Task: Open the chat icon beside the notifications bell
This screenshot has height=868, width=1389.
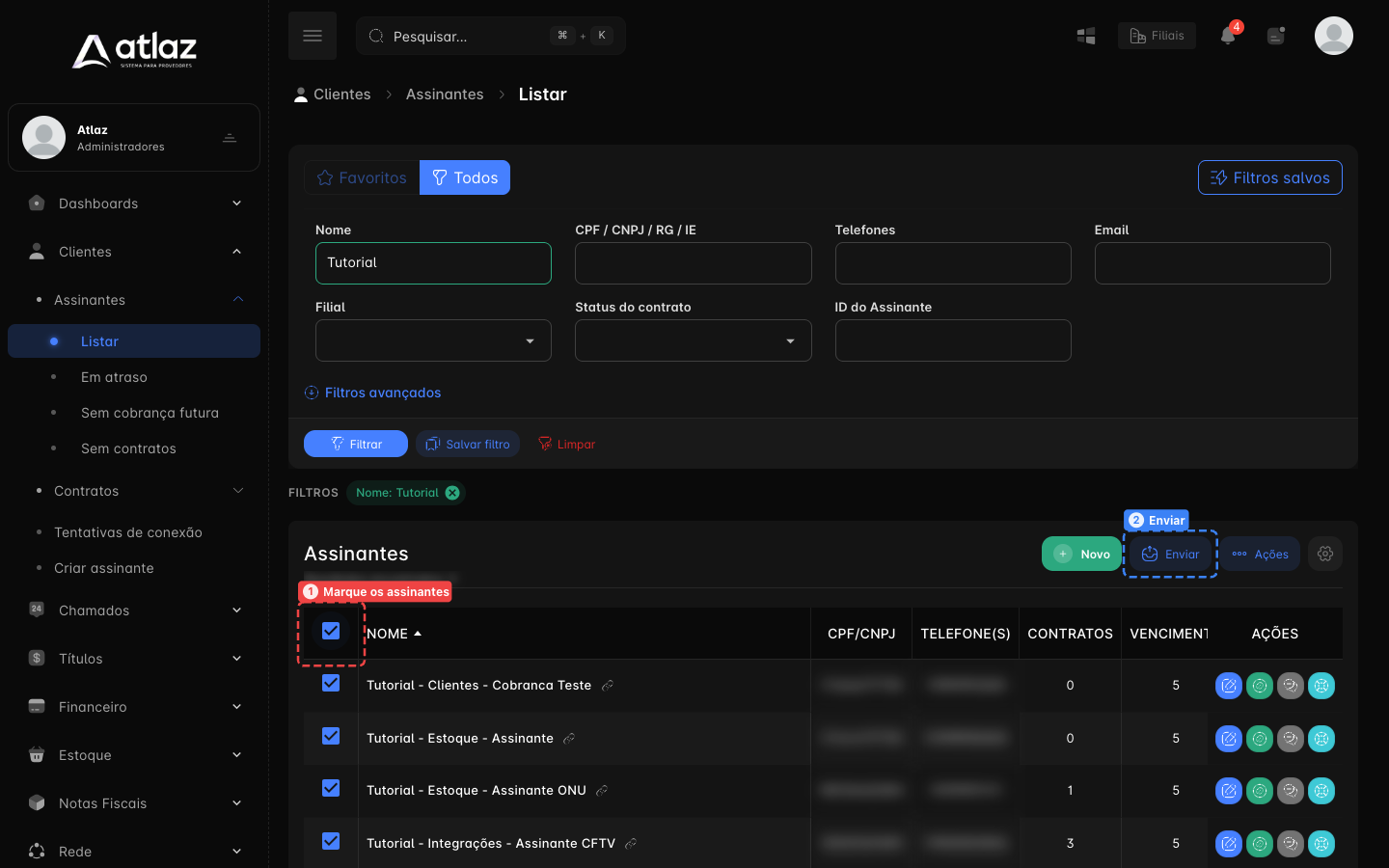Action: click(1276, 36)
